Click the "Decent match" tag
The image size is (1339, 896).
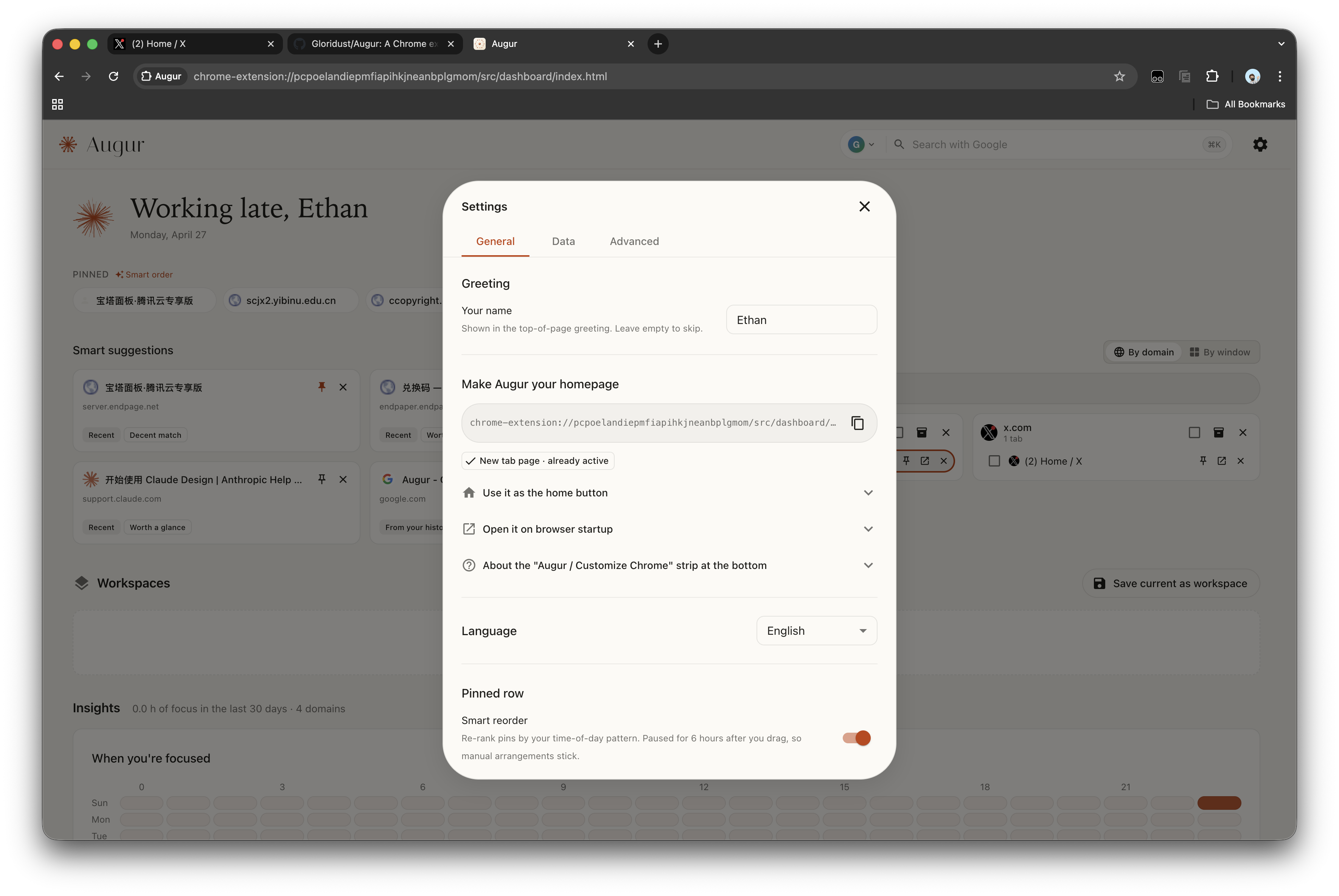click(x=155, y=435)
